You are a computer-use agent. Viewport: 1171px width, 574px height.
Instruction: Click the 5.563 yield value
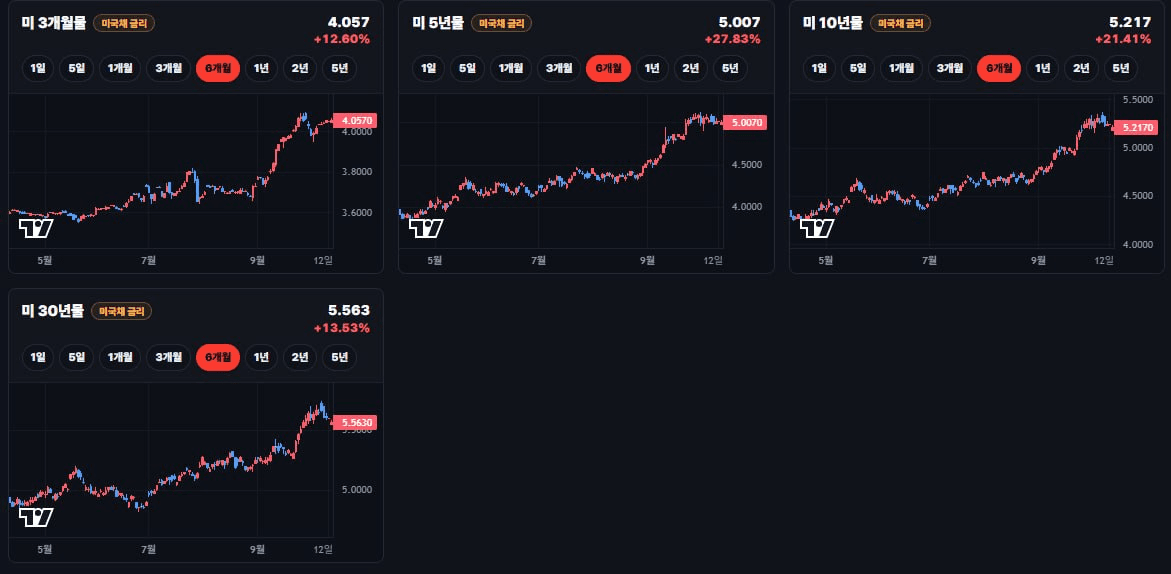coord(349,311)
